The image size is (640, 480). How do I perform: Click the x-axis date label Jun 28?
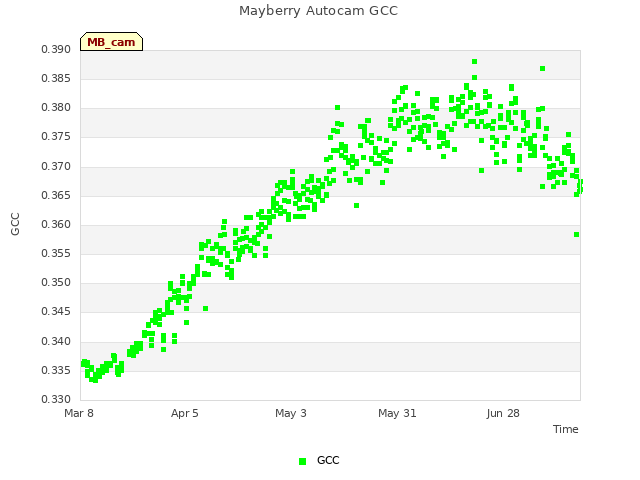click(503, 413)
